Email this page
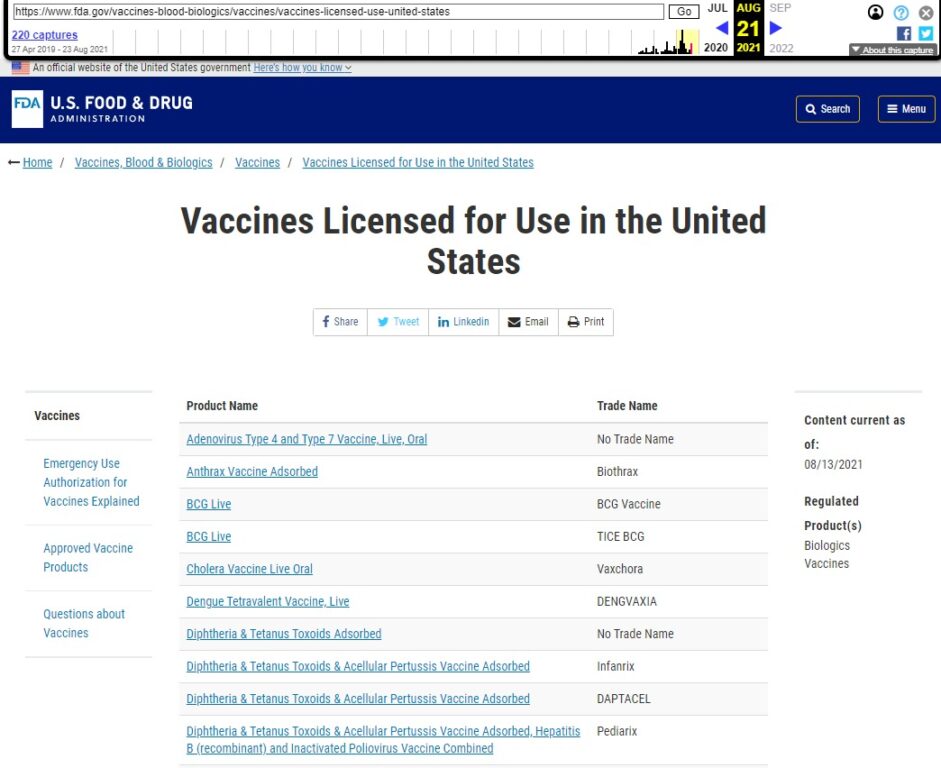 click(528, 322)
